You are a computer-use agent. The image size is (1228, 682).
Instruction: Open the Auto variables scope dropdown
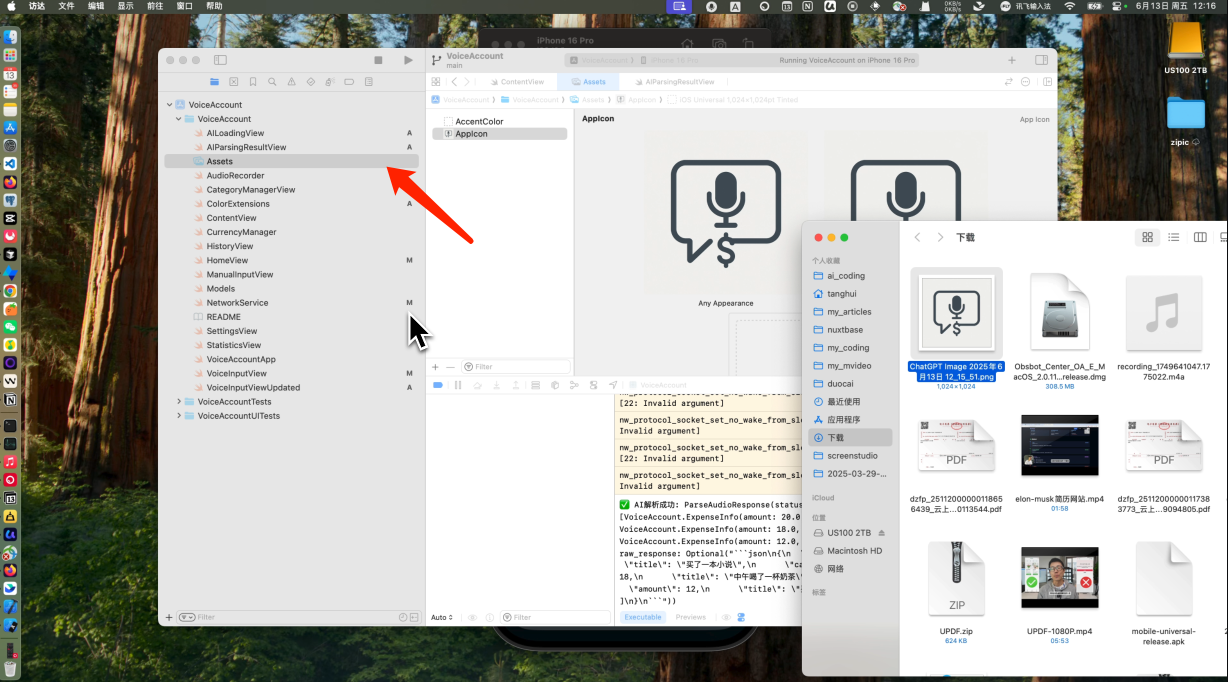click(442, 617)
